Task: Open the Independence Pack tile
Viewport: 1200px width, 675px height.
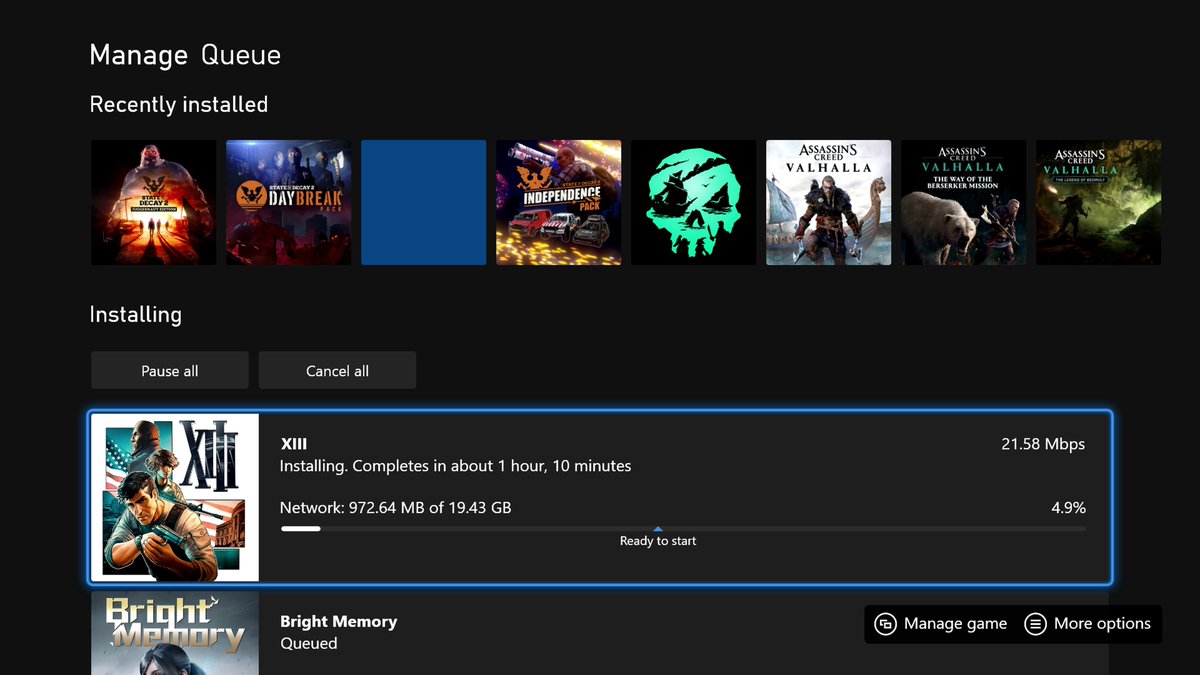Action: [559, 202]
